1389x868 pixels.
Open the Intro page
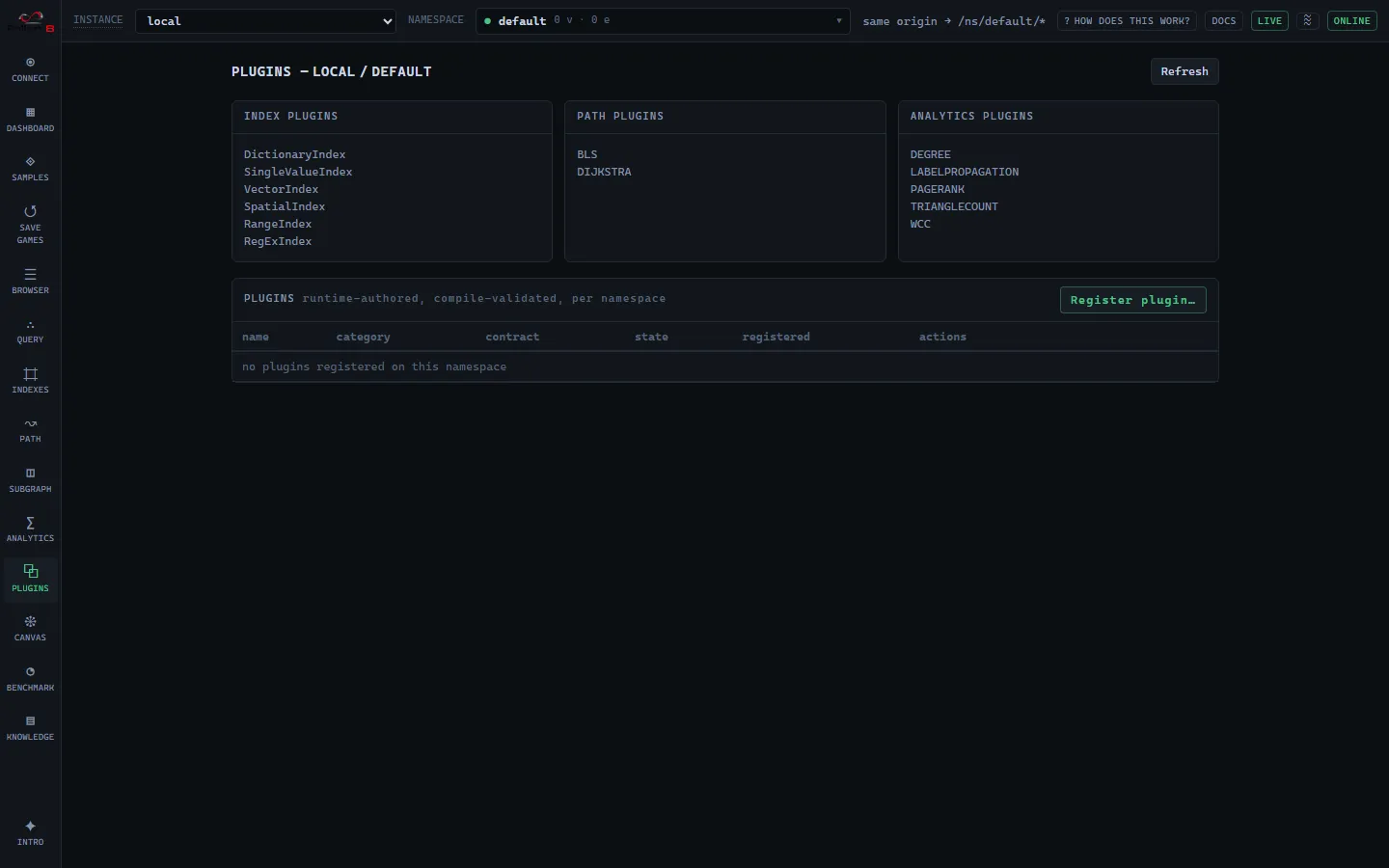[30, 833]
